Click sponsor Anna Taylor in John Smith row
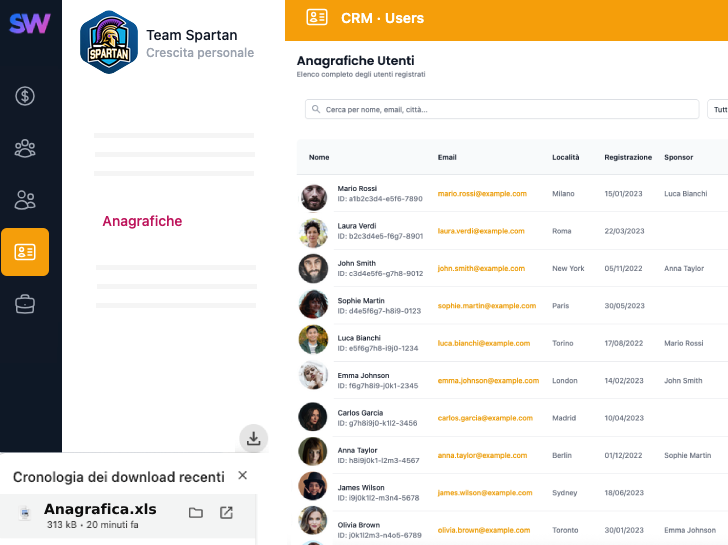 coord(684,268)
